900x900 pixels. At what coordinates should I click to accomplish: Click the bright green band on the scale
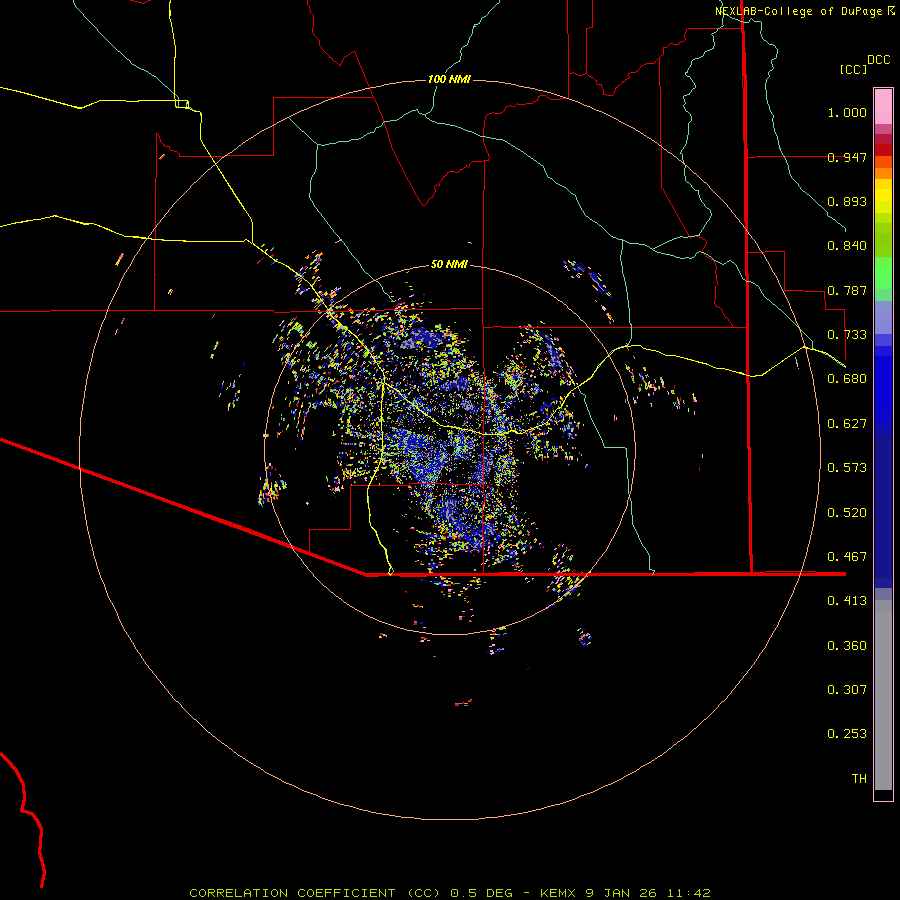click(x=883, y=273)
